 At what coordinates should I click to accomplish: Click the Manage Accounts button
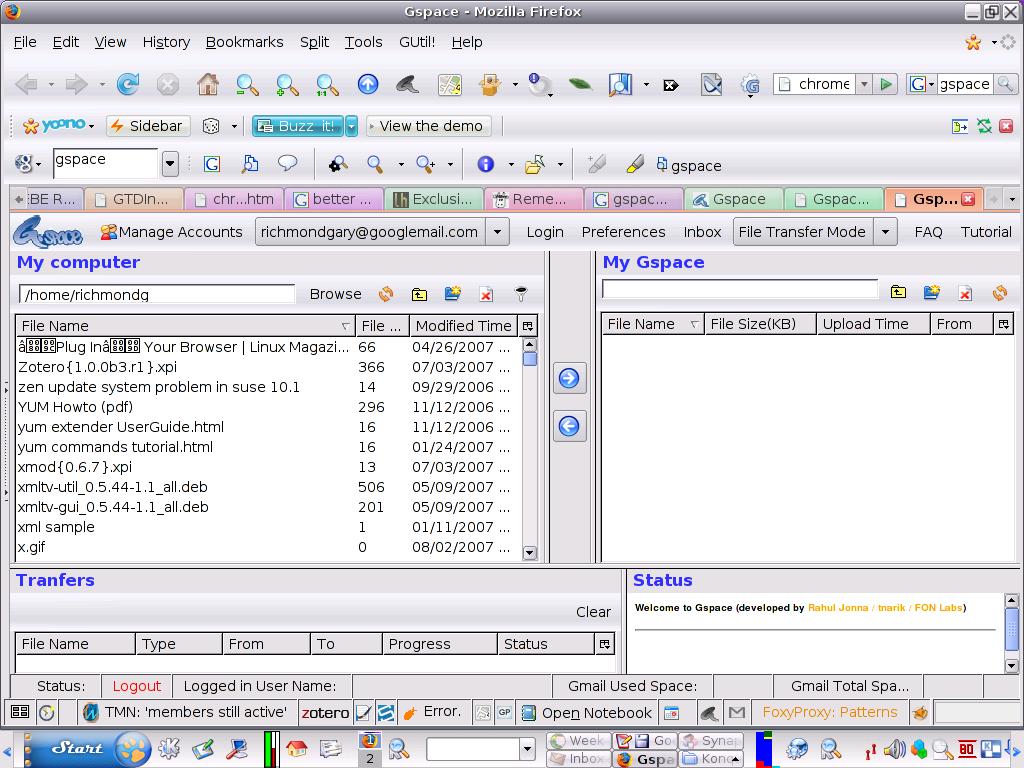[171, 232]
